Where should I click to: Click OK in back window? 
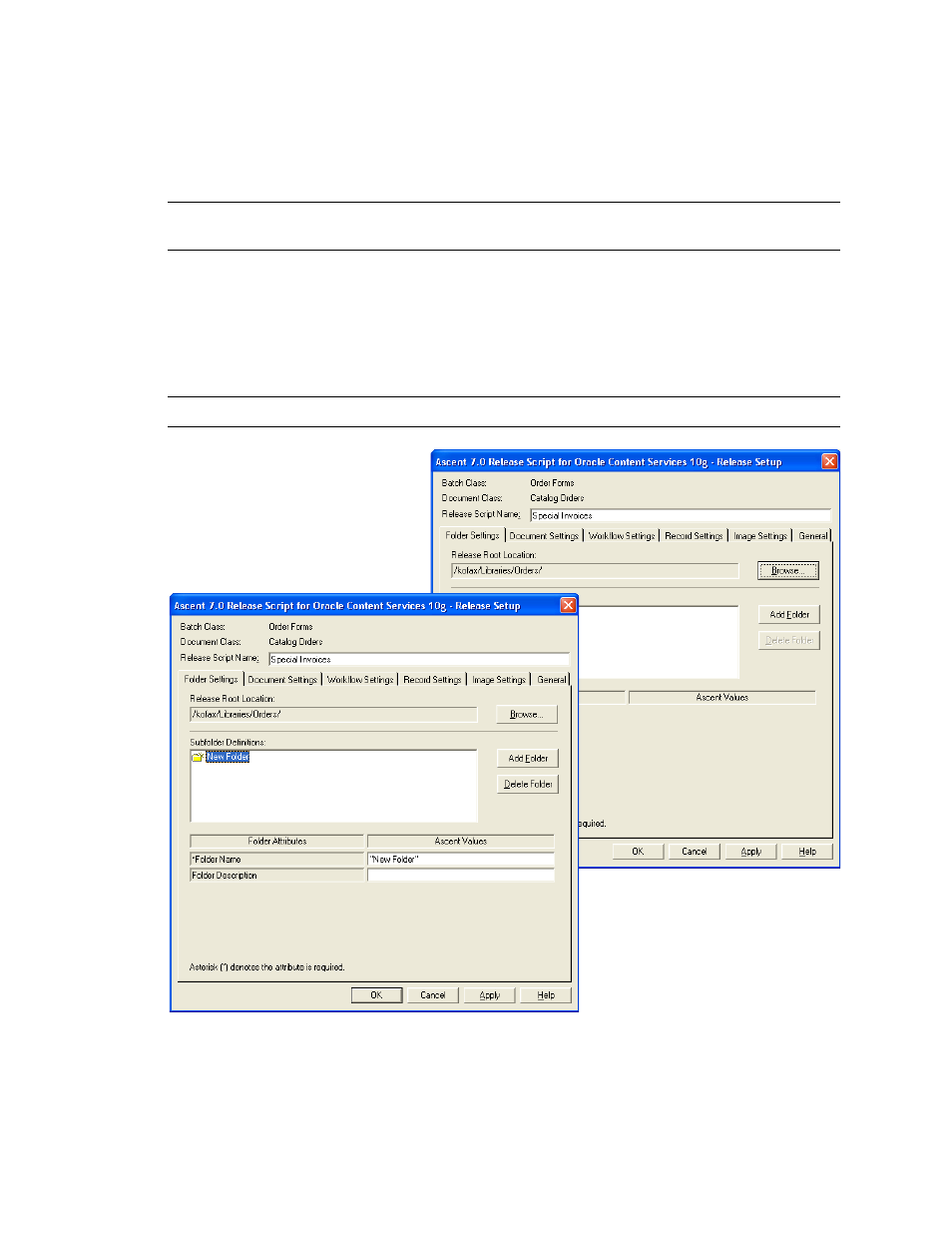638,852
